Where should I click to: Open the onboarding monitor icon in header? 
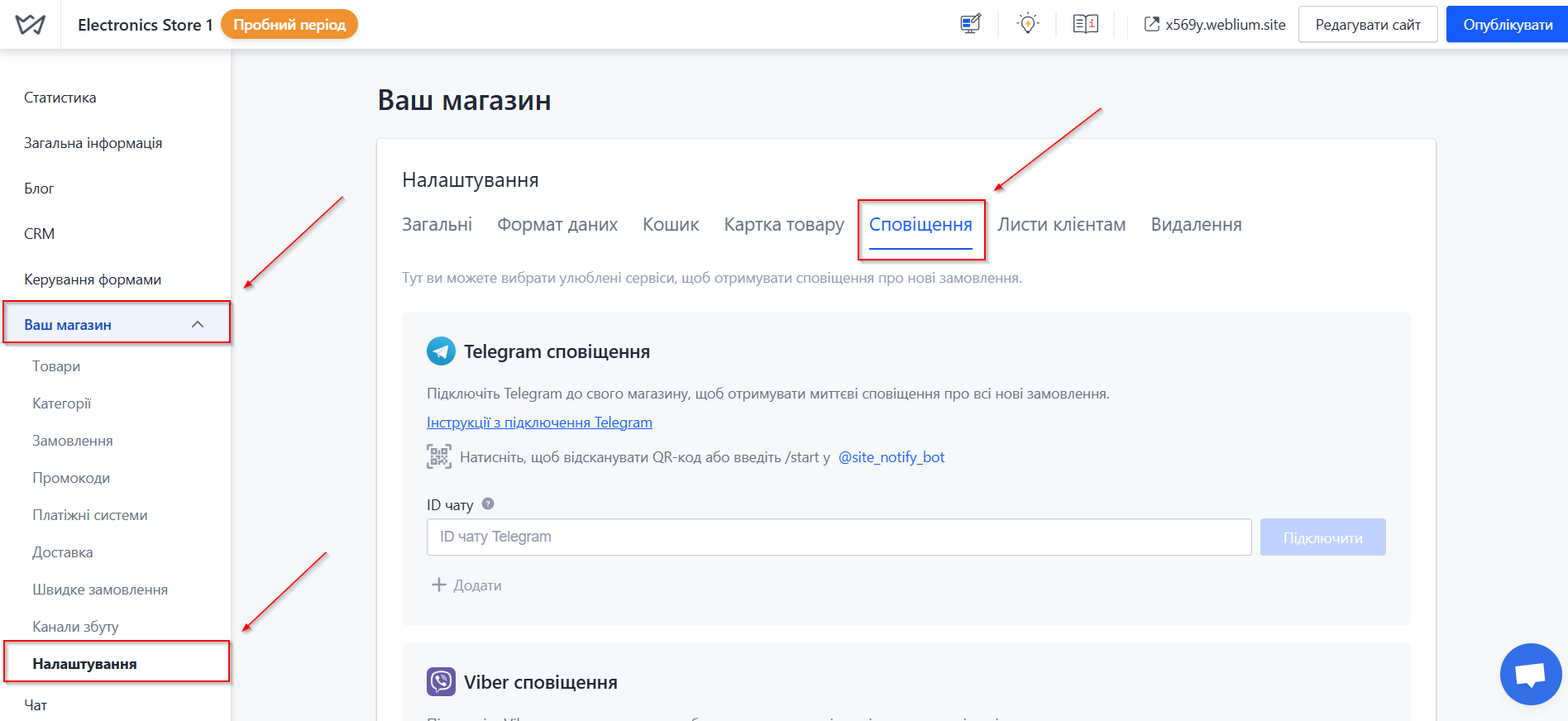[970, 24]
